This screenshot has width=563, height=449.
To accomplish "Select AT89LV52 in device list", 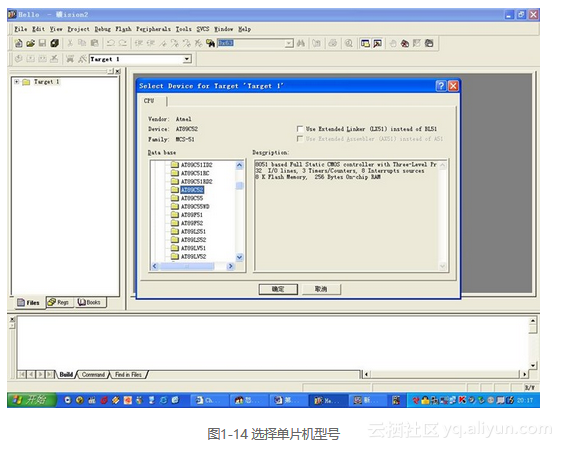I will [193, 257].
